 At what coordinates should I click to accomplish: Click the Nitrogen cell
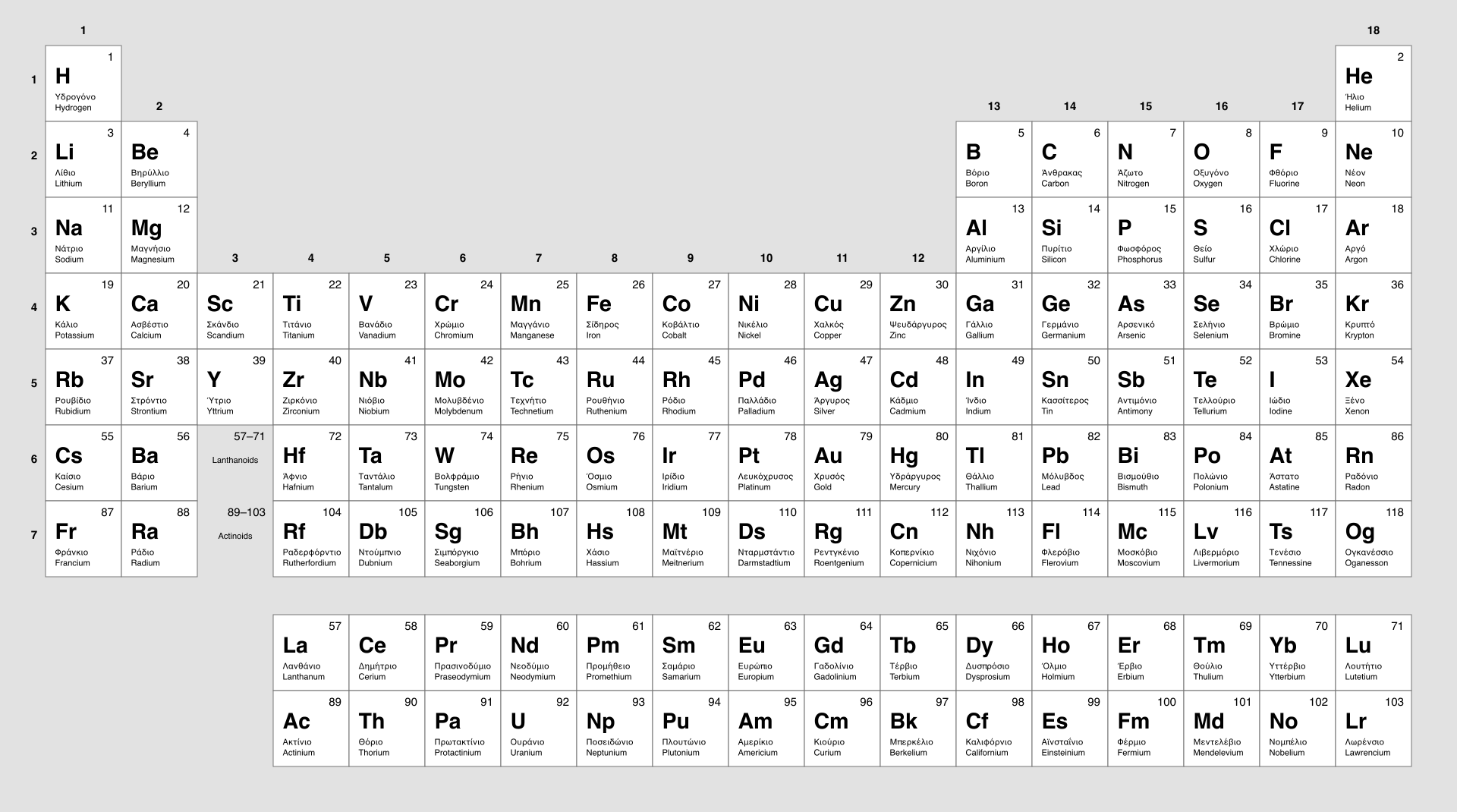click(x=1146, y=159)
